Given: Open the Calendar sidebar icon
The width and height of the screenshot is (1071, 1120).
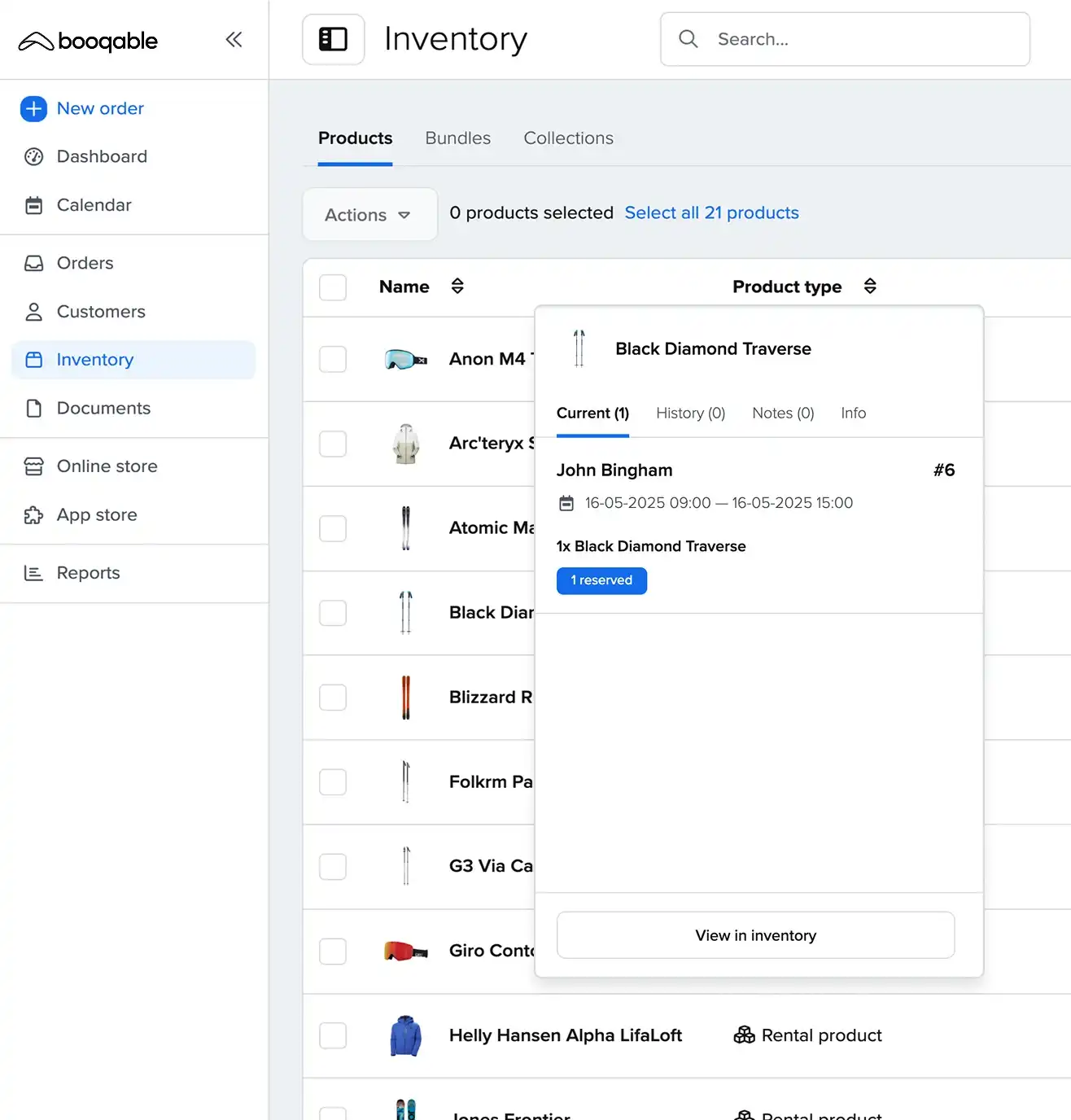Looking at the screenshot, I should tap(33, 205).
